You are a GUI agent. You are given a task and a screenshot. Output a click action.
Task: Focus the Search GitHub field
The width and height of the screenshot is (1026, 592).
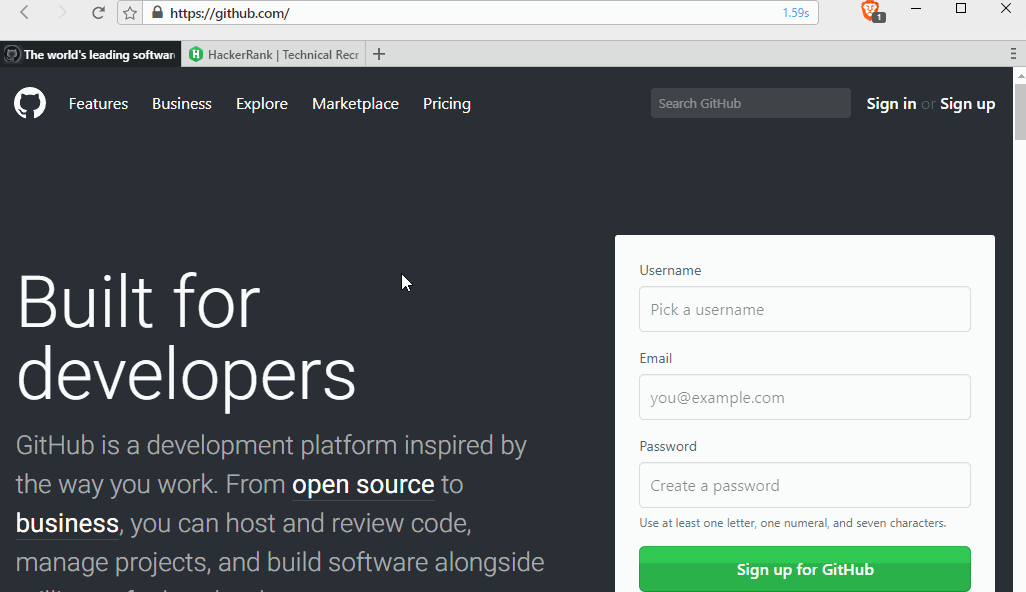(751, 103)
